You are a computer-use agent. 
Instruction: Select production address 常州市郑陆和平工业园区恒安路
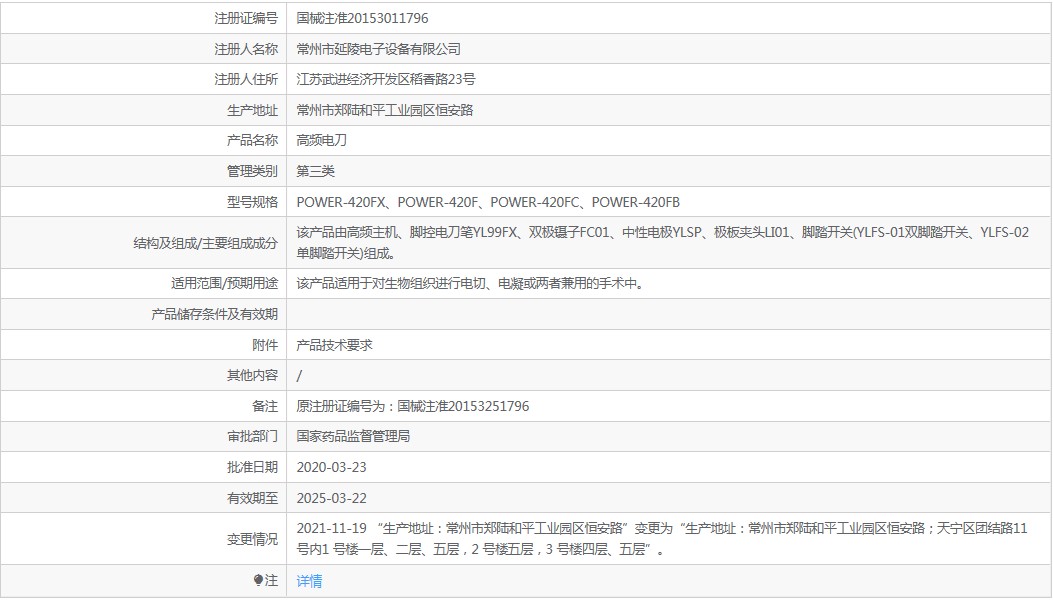pos(385,110)
